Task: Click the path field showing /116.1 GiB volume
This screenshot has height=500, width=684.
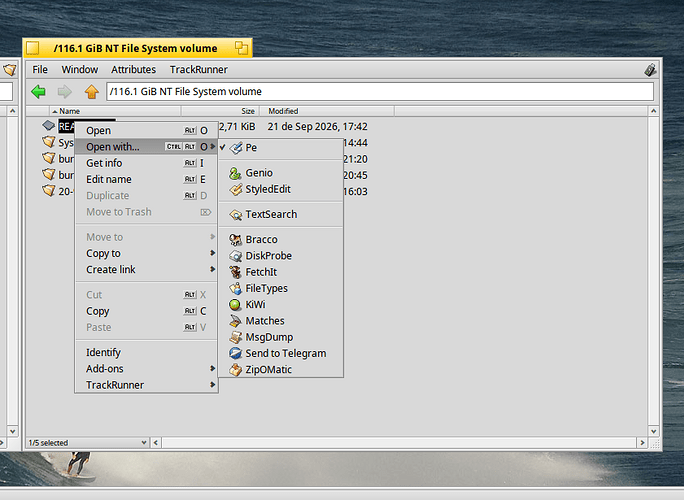Action: tap(380, 92)
